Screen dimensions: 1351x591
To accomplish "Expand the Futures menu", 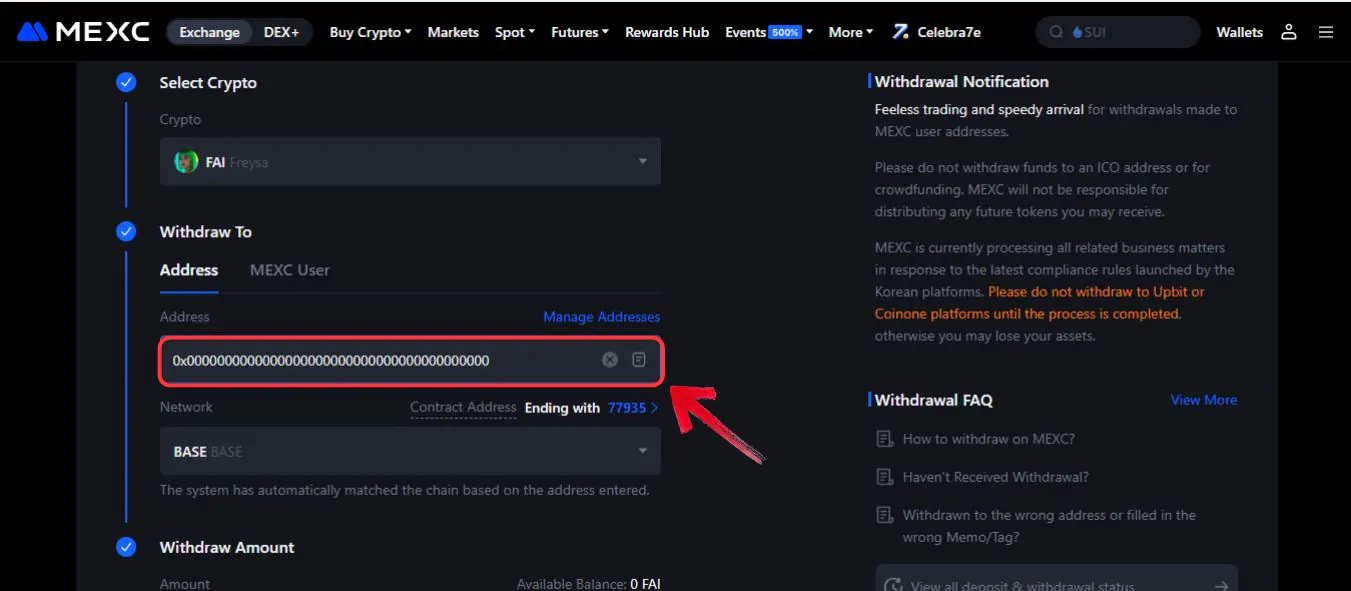I will 580,32.
